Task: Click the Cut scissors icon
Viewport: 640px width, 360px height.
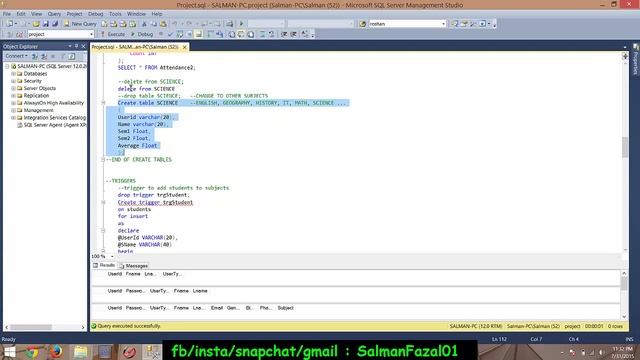Action: (144, 24)
